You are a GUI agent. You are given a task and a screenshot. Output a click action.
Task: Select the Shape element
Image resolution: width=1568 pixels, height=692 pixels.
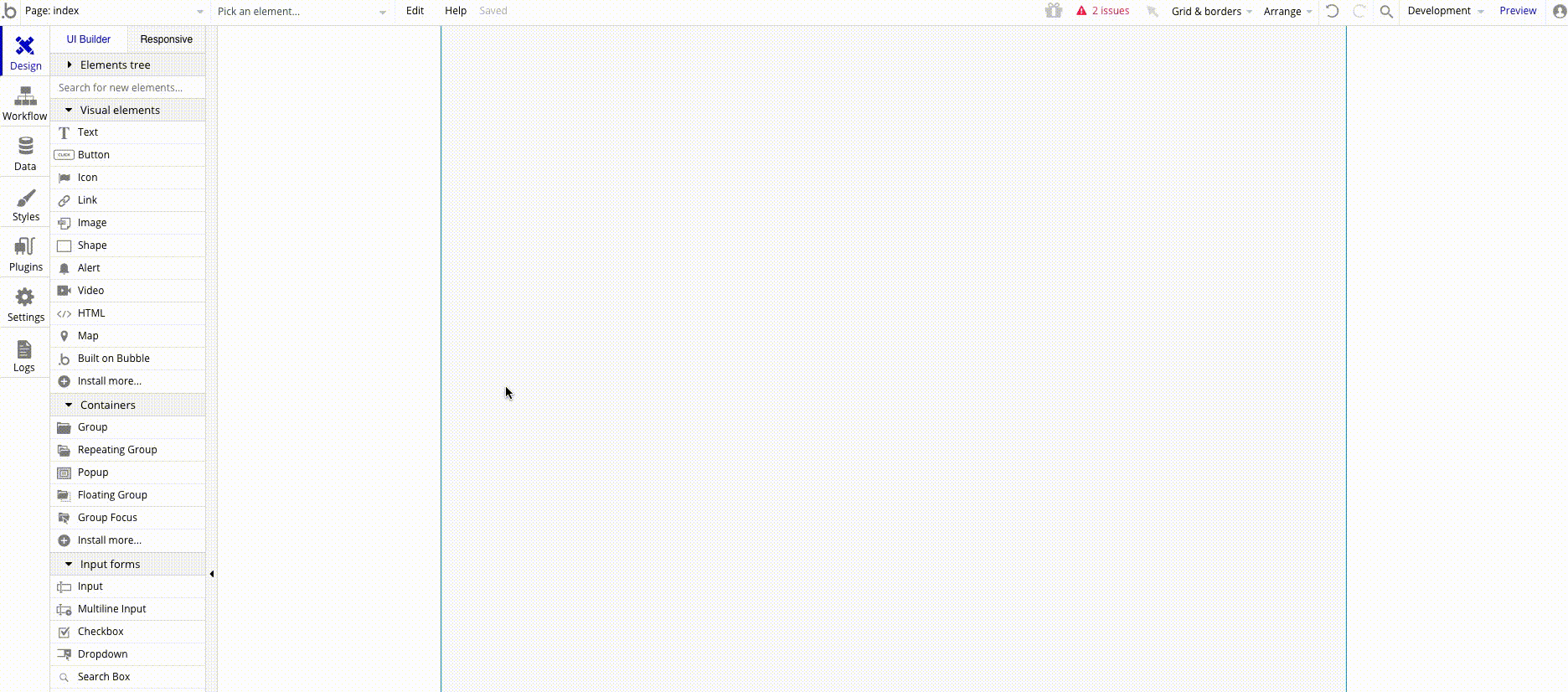pos(128,245)
